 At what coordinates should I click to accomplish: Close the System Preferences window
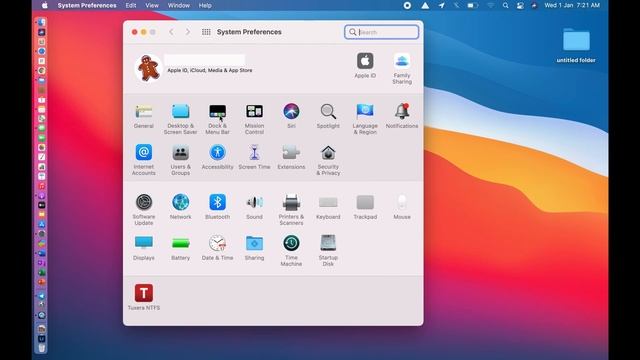pos(134,32)
